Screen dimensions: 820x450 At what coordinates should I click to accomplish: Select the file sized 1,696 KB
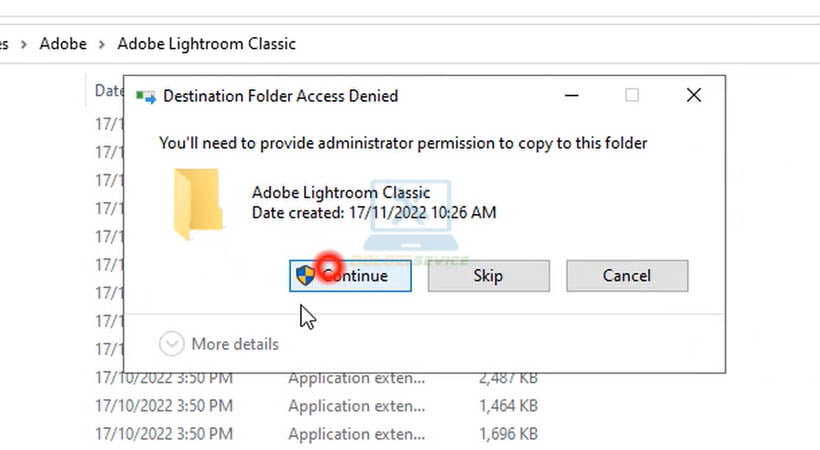click(x=356, y=434)
